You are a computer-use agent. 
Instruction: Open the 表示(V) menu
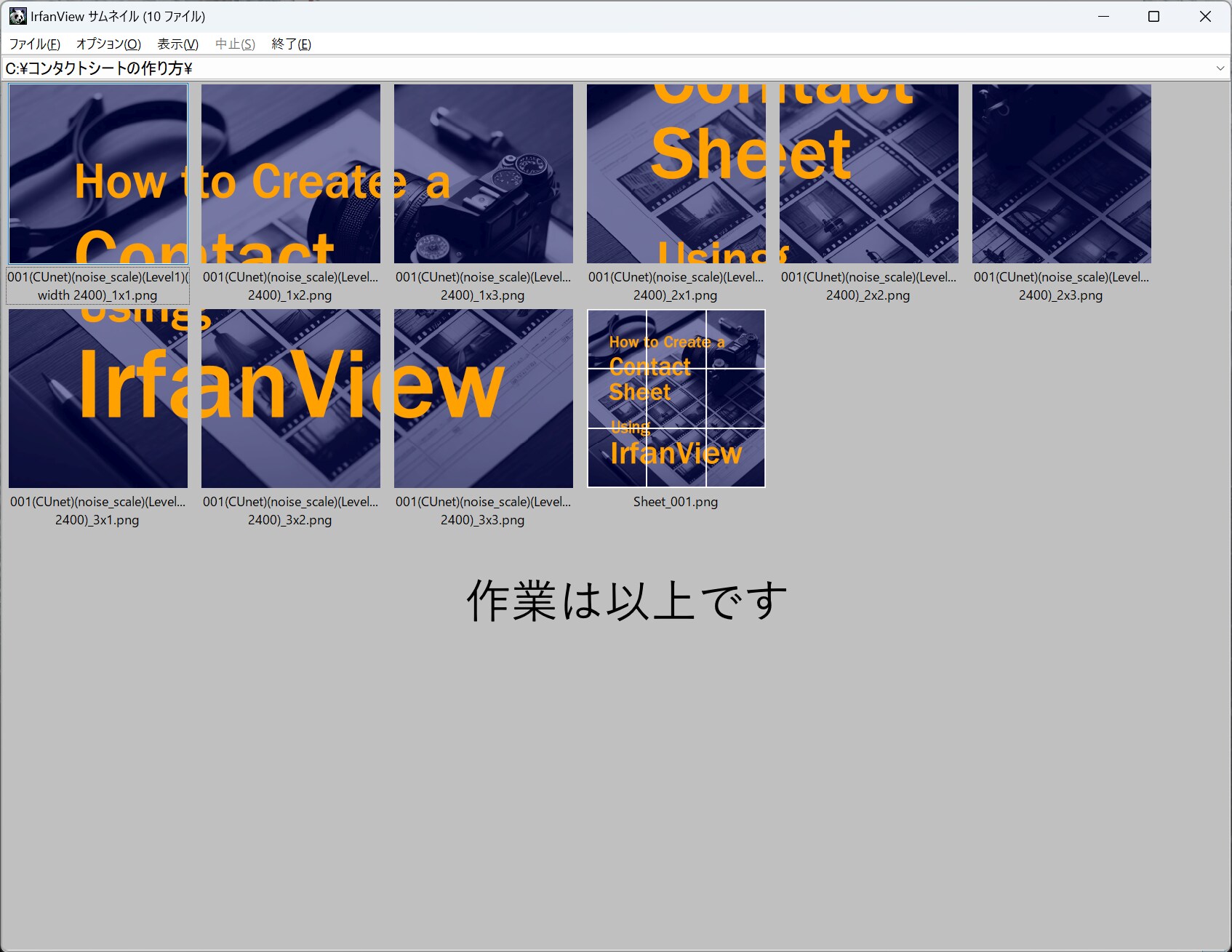177,44
